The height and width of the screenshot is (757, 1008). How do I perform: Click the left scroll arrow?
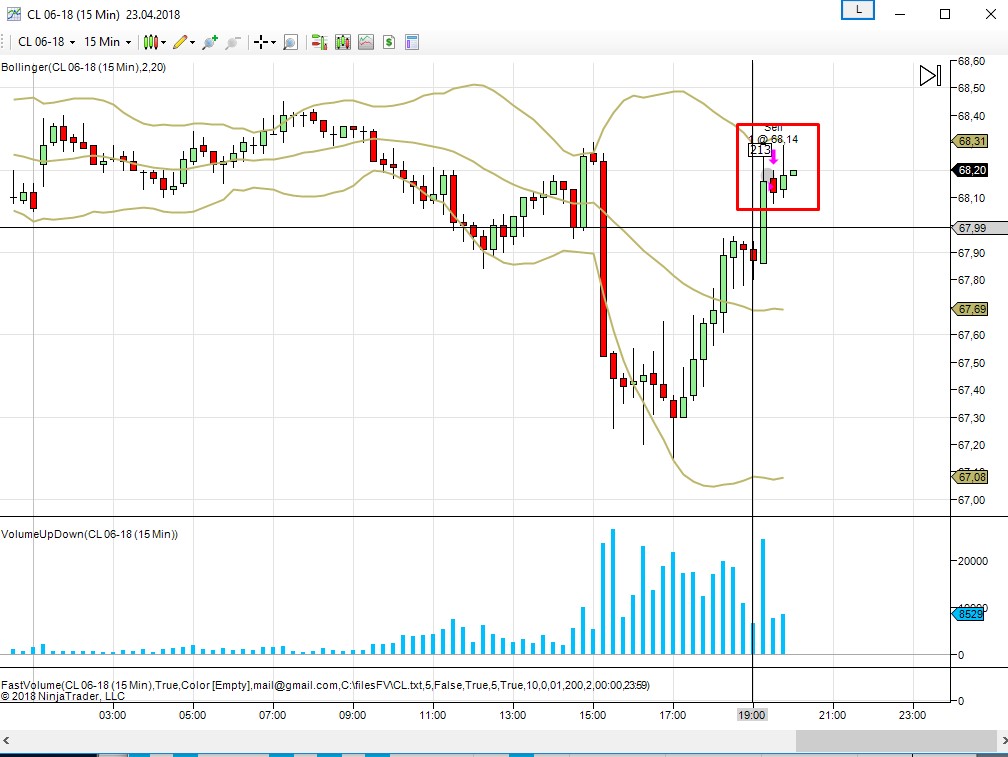point(6,740)
